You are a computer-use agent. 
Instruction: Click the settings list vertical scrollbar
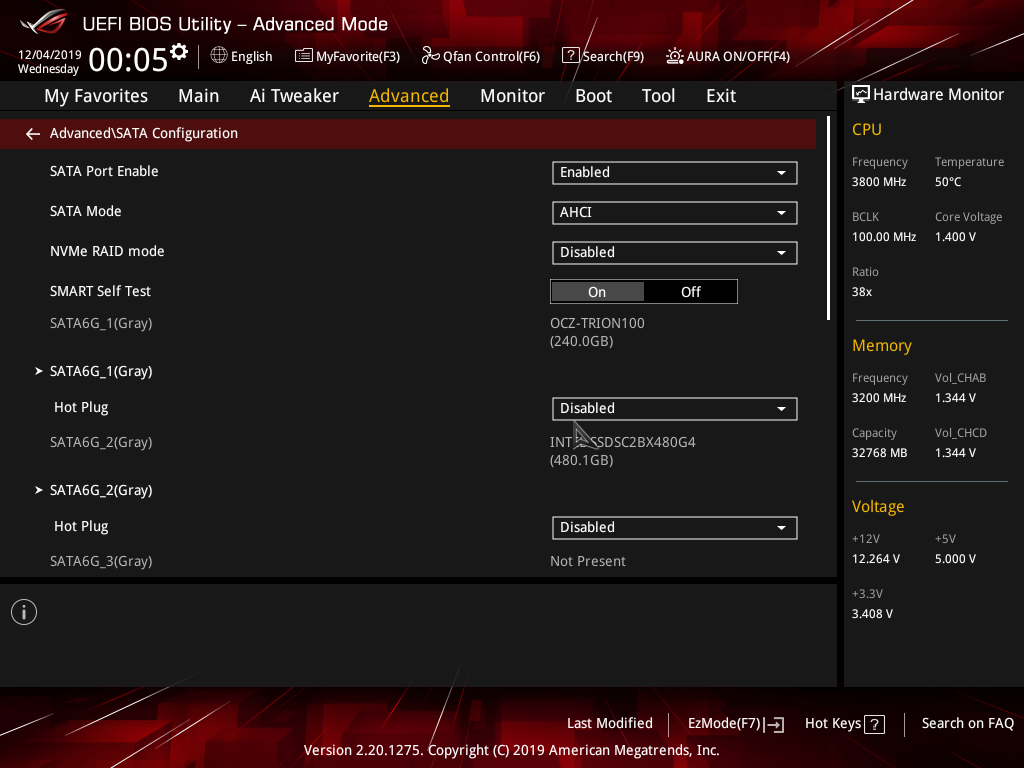pos(828,218)
